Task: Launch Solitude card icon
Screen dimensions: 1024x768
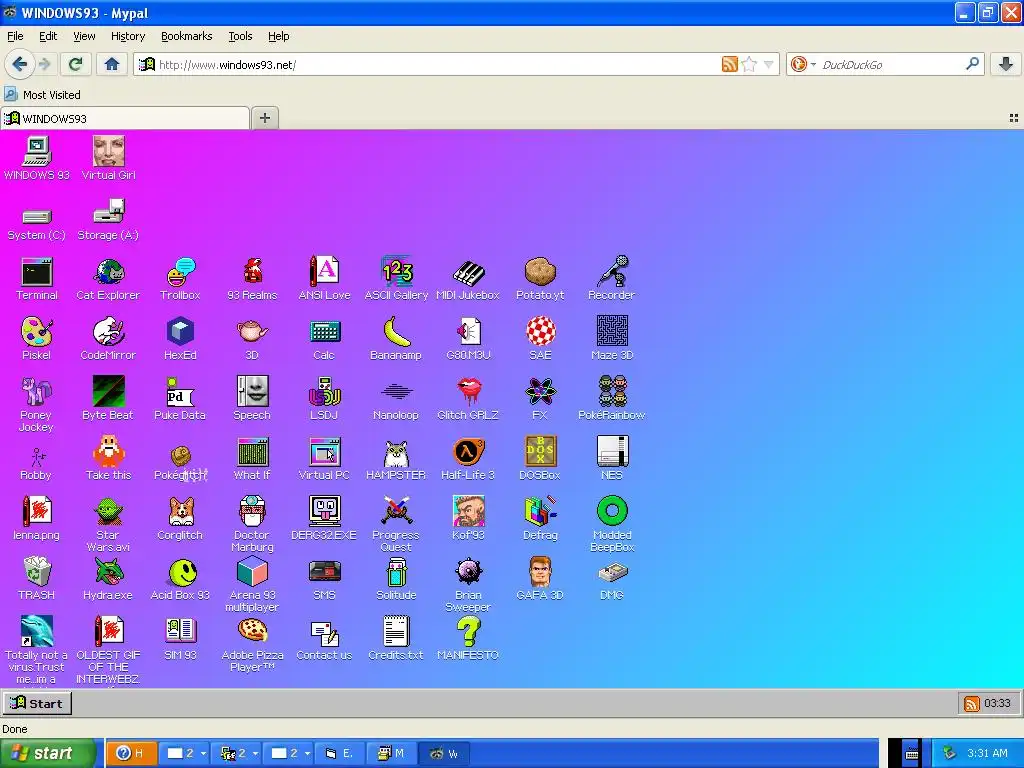Action: (396, 578)
